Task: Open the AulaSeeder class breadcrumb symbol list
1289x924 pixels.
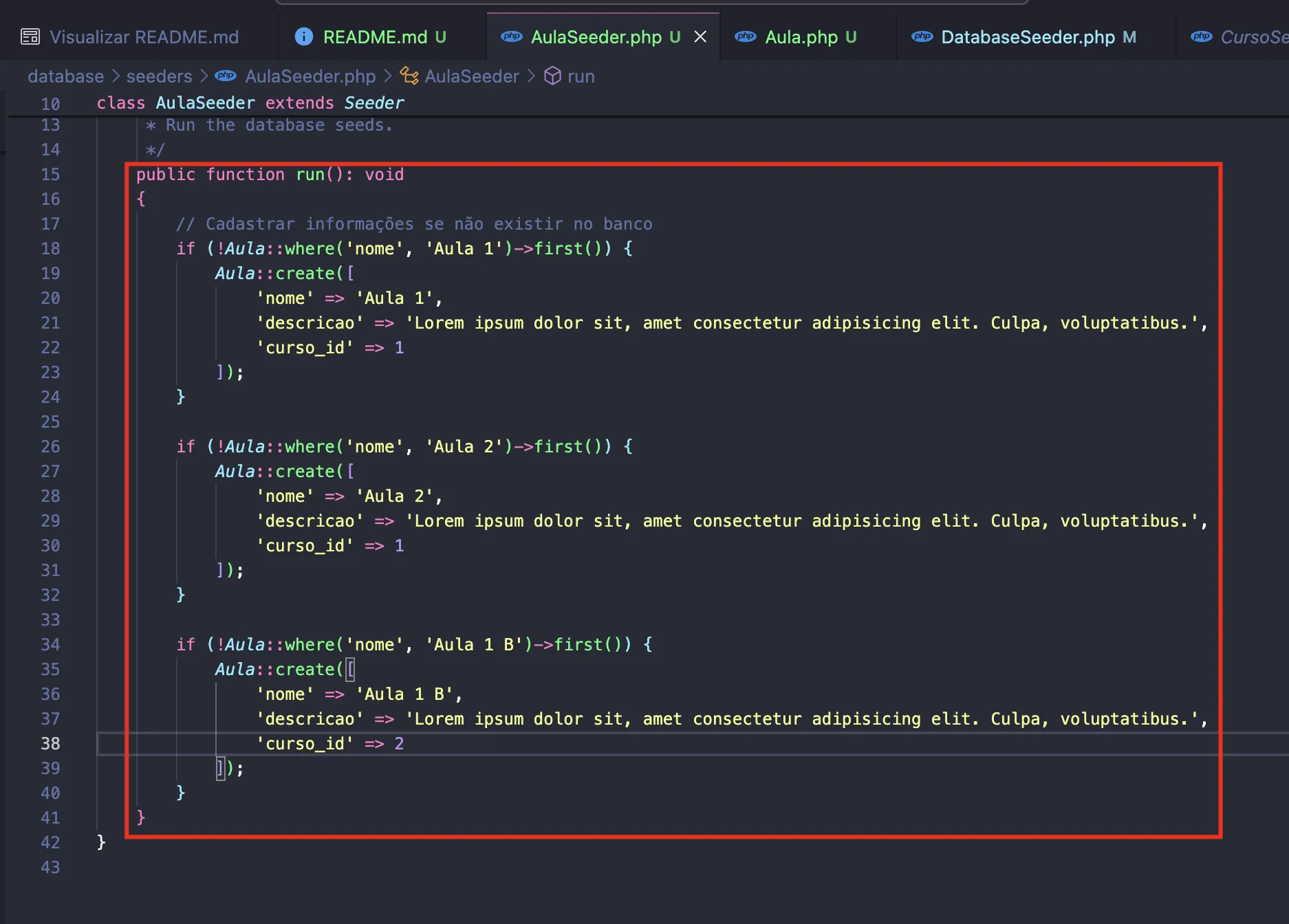Action: (x=472, y=76)
